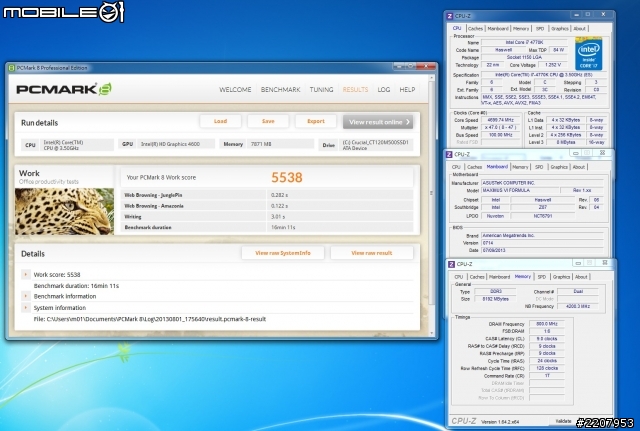
Task: Click the Writing result row
Action: [x=267, y=217]
